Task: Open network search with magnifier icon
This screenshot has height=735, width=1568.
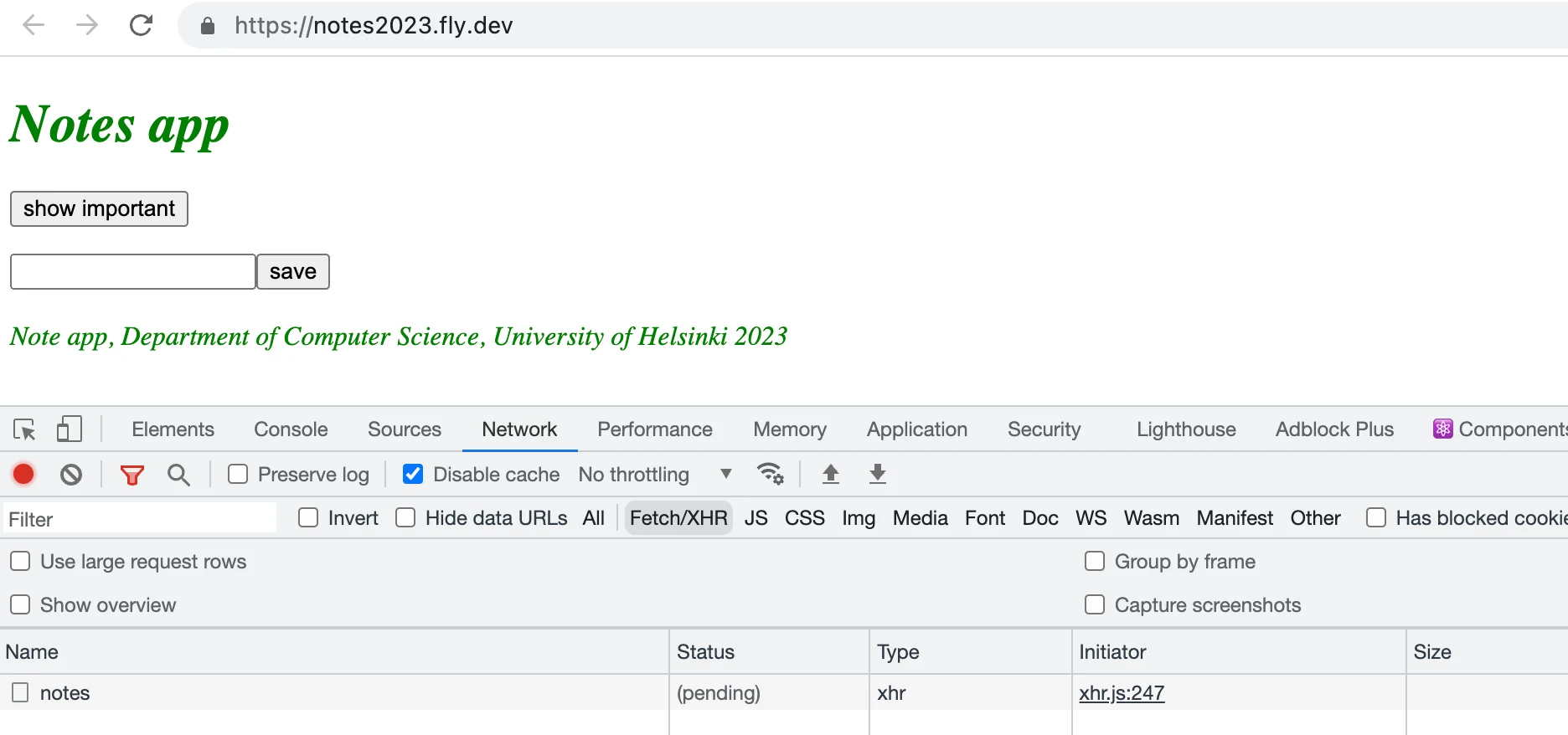Action: (178, 475)
